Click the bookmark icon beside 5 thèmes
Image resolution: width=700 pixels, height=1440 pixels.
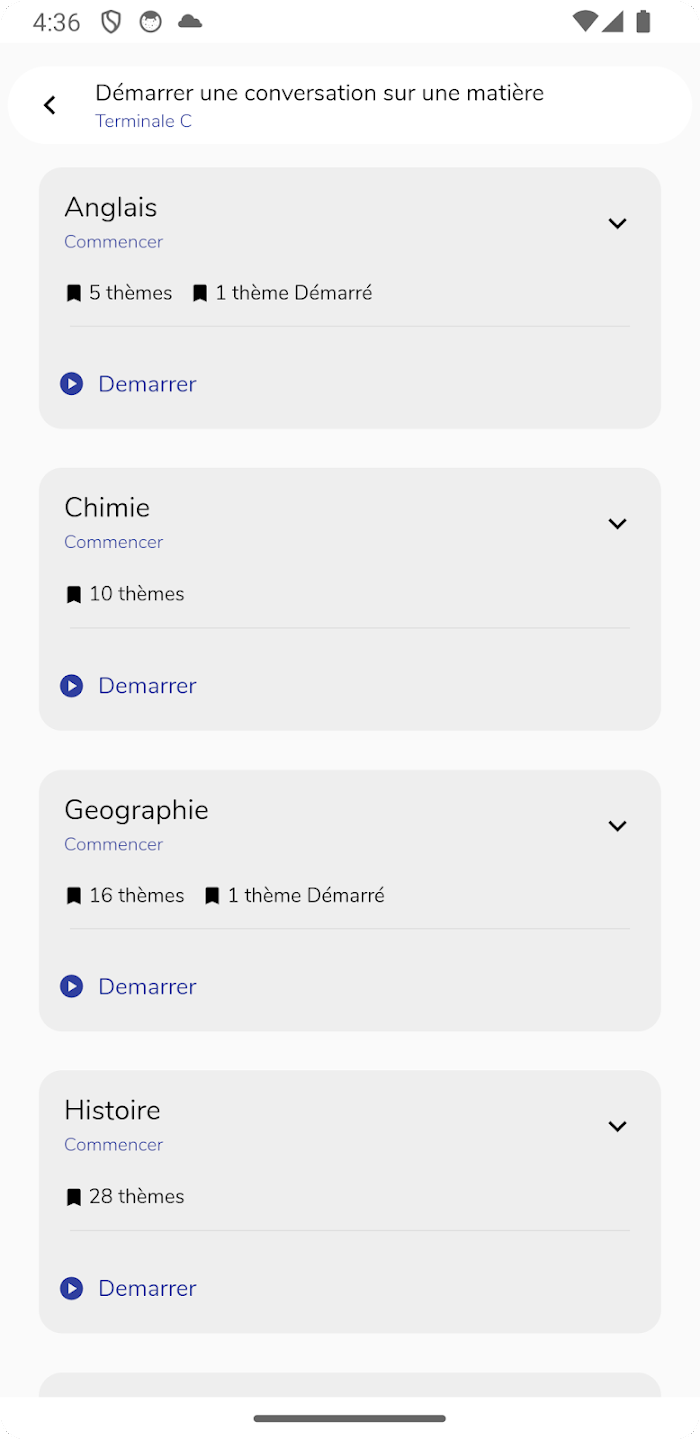73,292
